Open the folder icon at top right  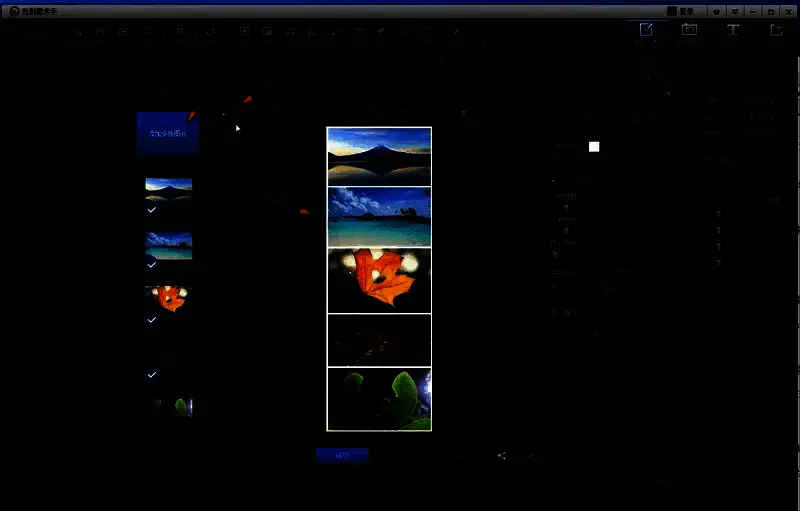[776, 30]
